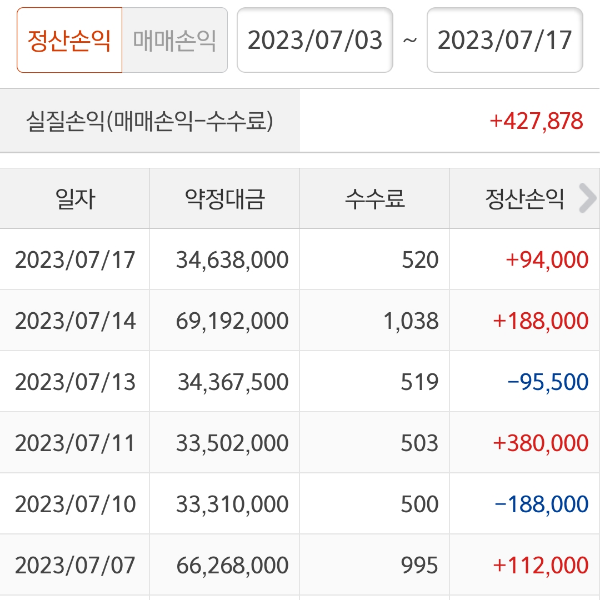Select the 2023/07/17 row date
This screenshot has height=600, width=600.
tap(75, 260)
